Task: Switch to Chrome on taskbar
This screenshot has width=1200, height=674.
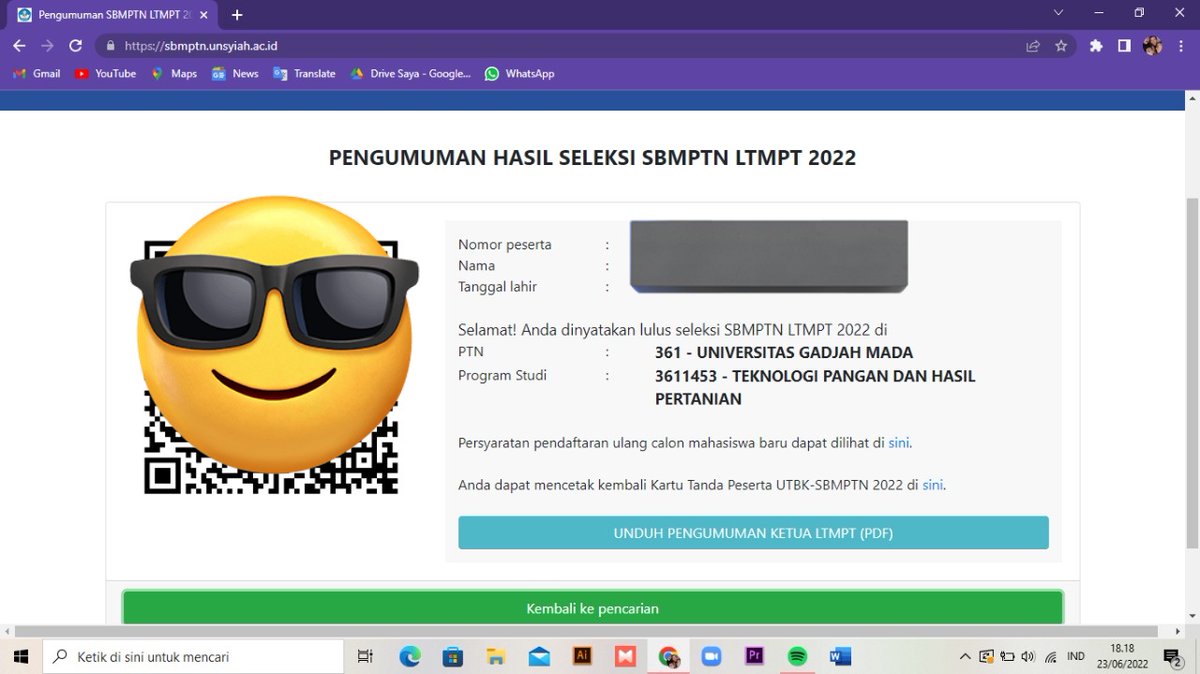Action: tap(669, 657)
